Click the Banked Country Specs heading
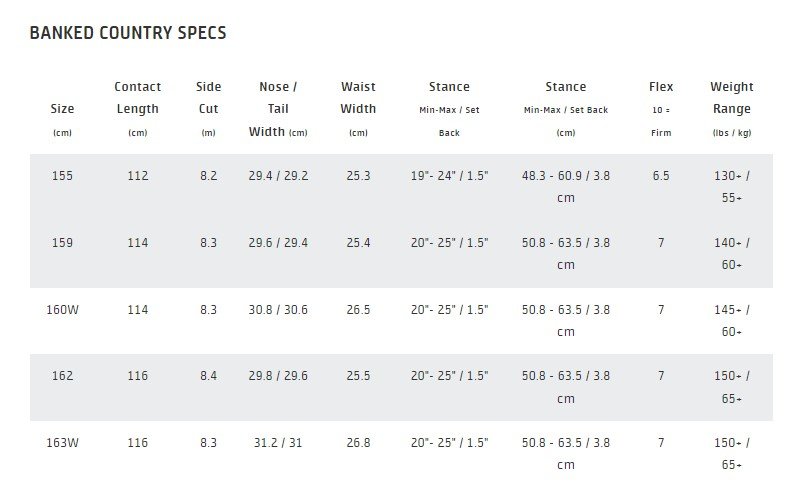The image size is (800, 500). [128, 33]
